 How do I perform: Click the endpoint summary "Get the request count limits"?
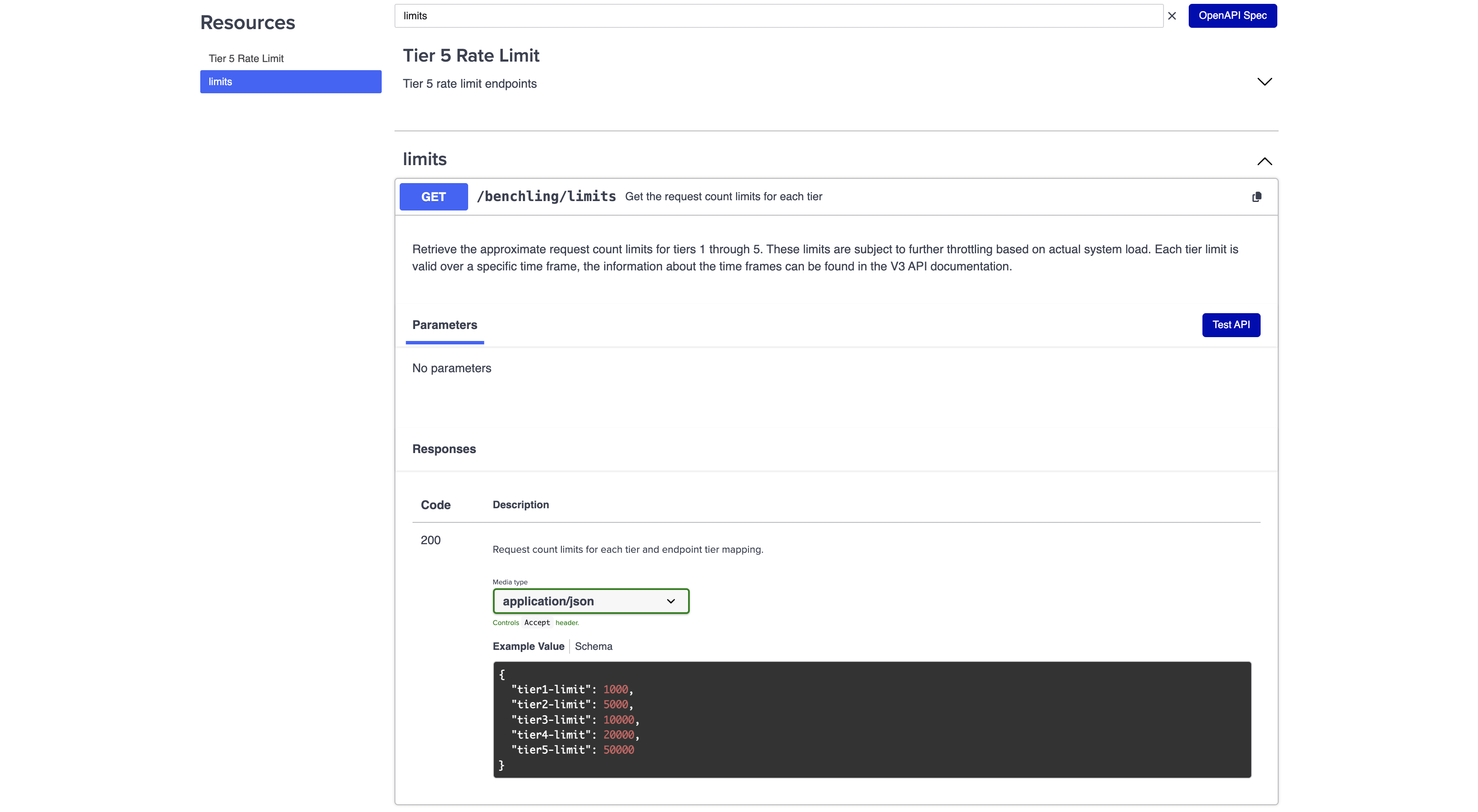click(x=724, y=197)
